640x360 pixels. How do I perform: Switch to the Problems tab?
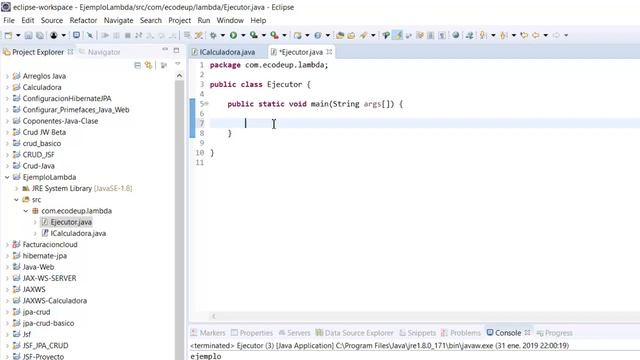click(461, 333)
